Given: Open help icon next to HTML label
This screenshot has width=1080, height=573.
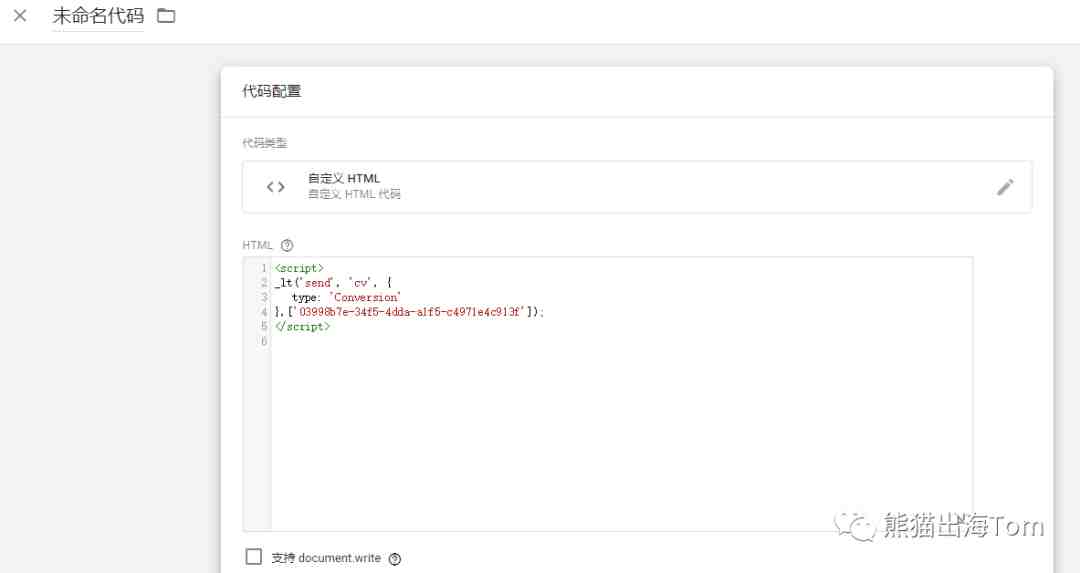Looking at the screenshot, I should [287, 245].
